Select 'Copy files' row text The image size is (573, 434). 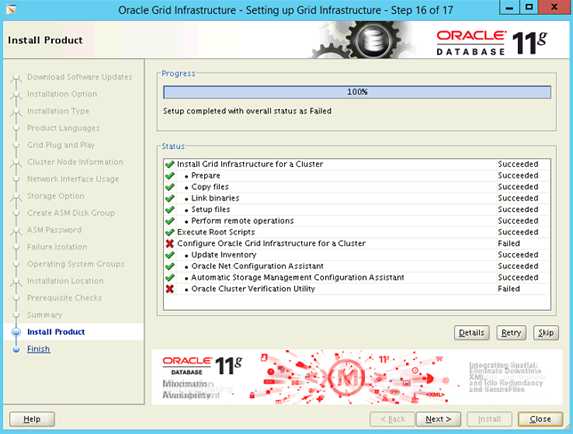pyautogui.click(x=210, y=187)
